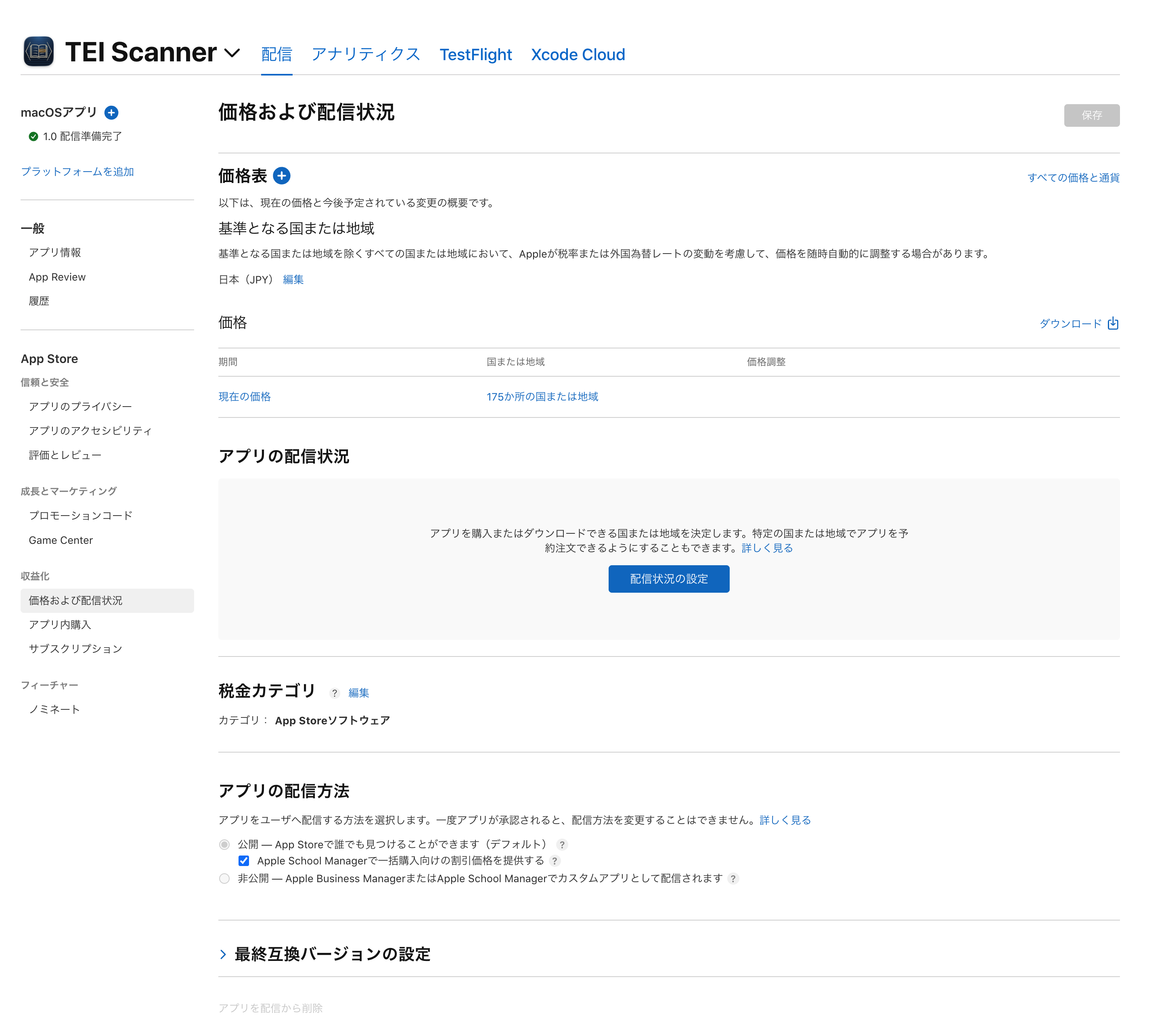
Task: Select 価格および配信状況 in the sidebar
Action: [x=107, y=601]
